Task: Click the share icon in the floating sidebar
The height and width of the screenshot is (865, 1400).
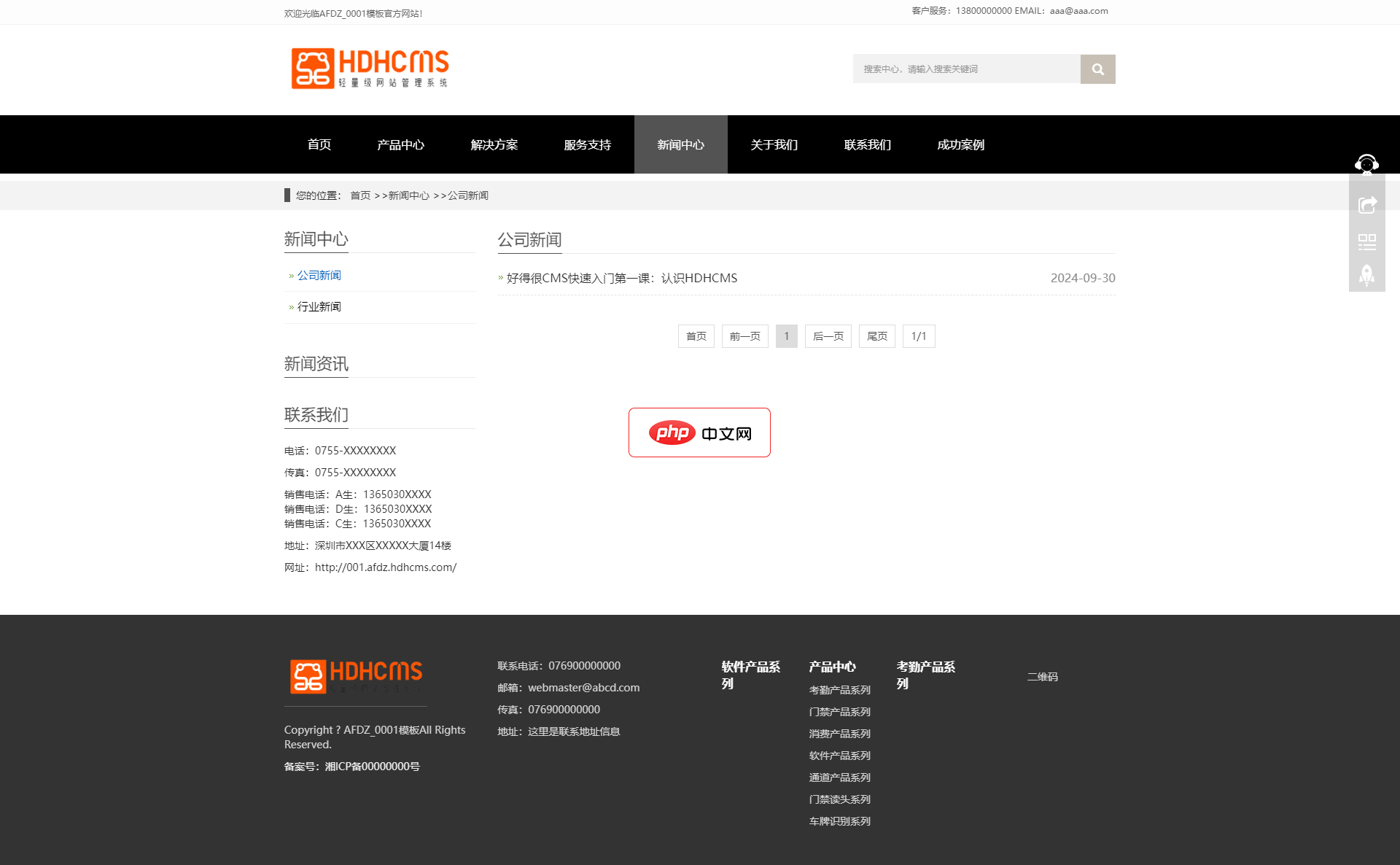Action: pyautogui.click(x=1366, y=204)
